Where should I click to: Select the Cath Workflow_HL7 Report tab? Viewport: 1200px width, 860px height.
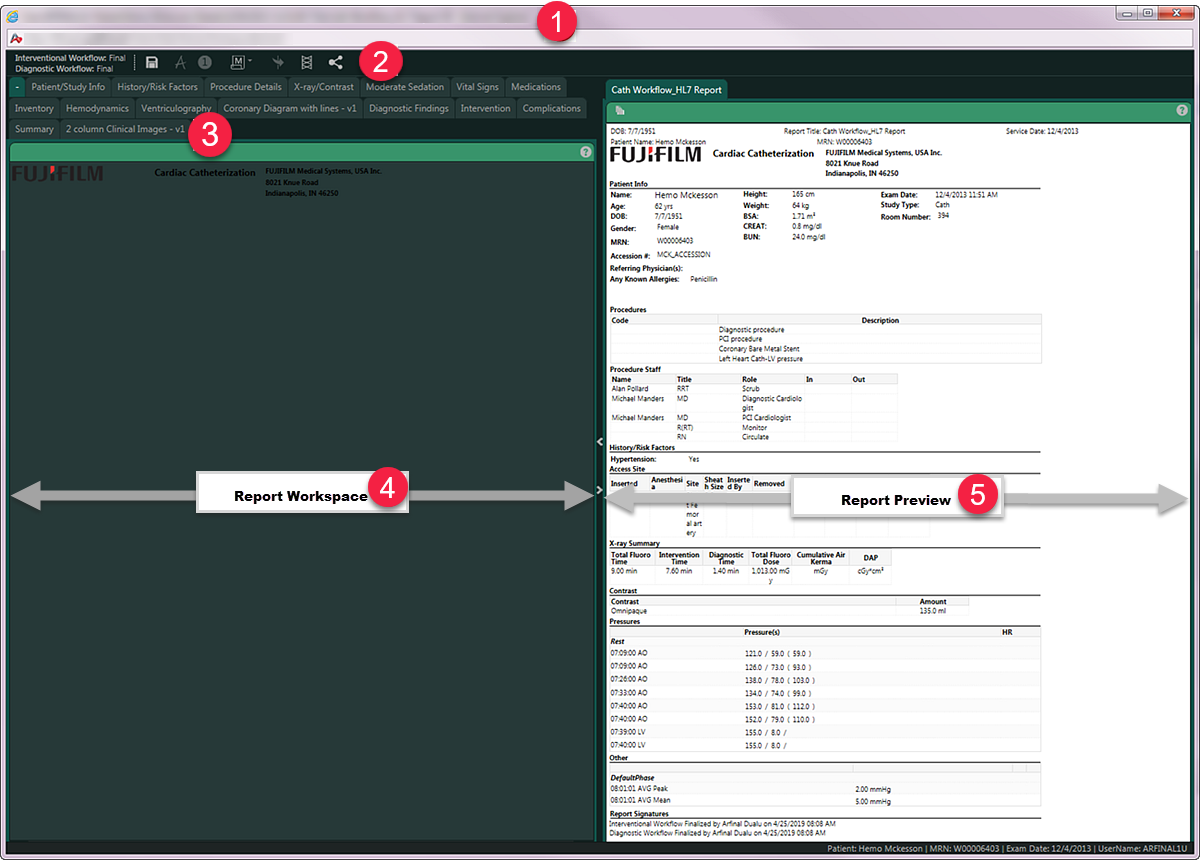(667, 89)
